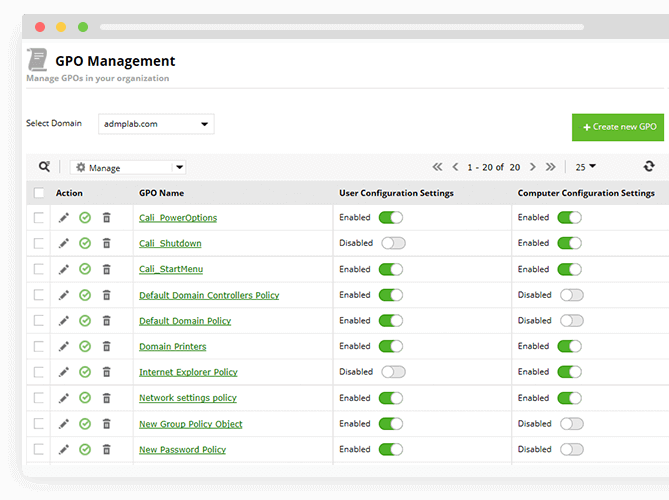Go to the previous page arrow
Image resolution: width=669 pixels, height=500 pixels.
(455, 167)
